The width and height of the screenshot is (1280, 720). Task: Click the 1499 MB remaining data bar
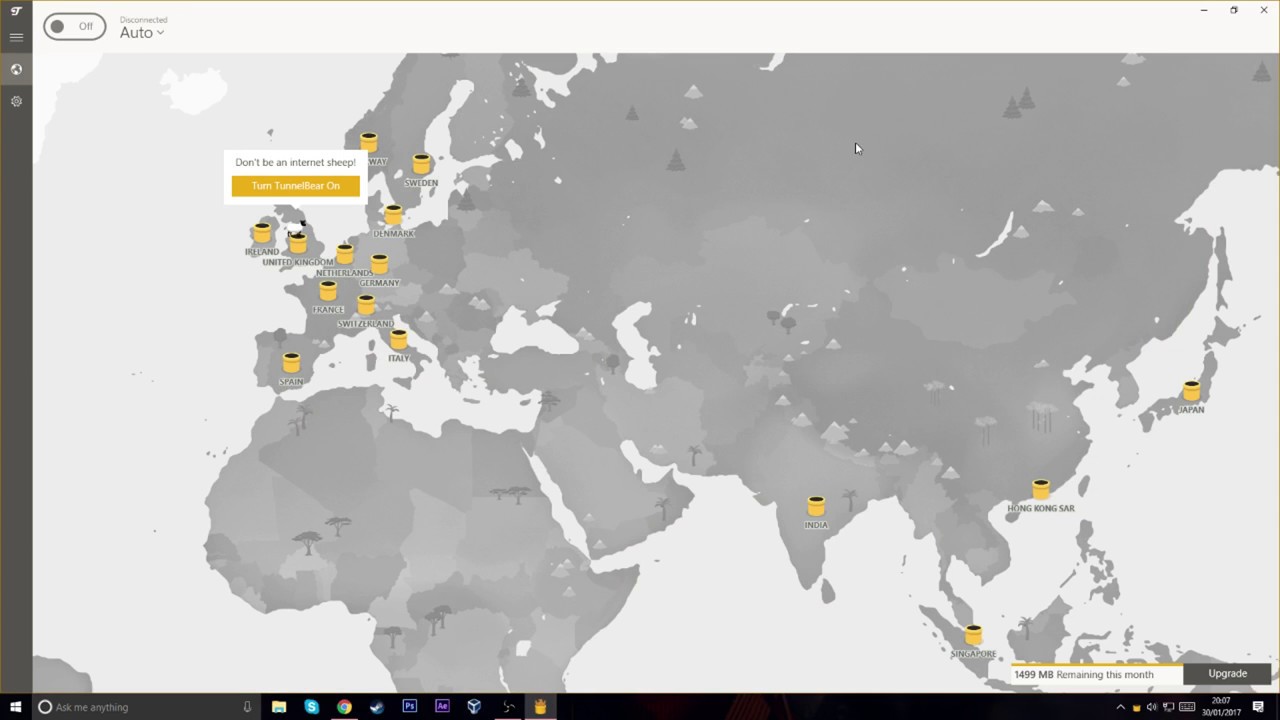(x=1097, y=674)
